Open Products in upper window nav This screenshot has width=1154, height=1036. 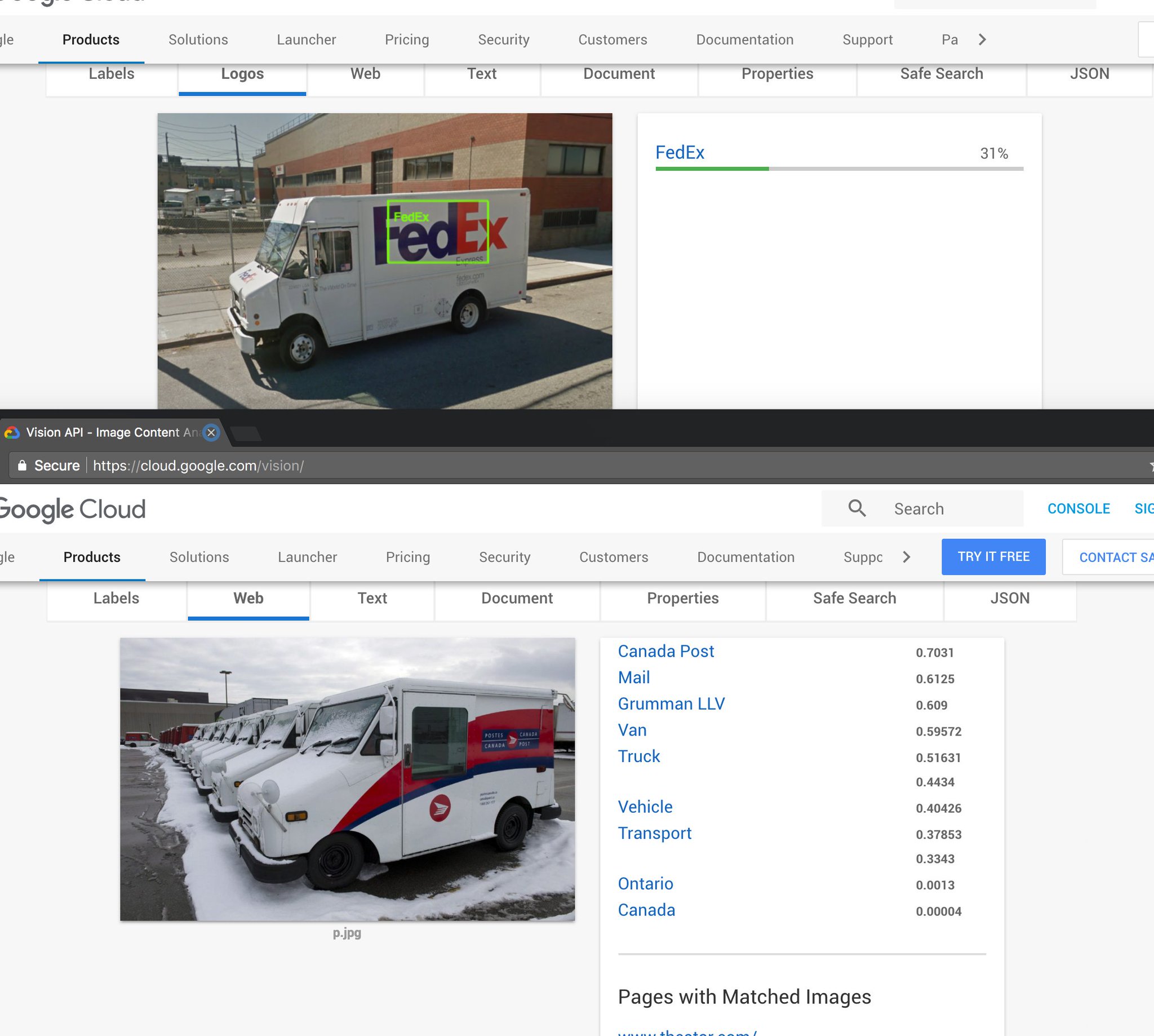91,39
